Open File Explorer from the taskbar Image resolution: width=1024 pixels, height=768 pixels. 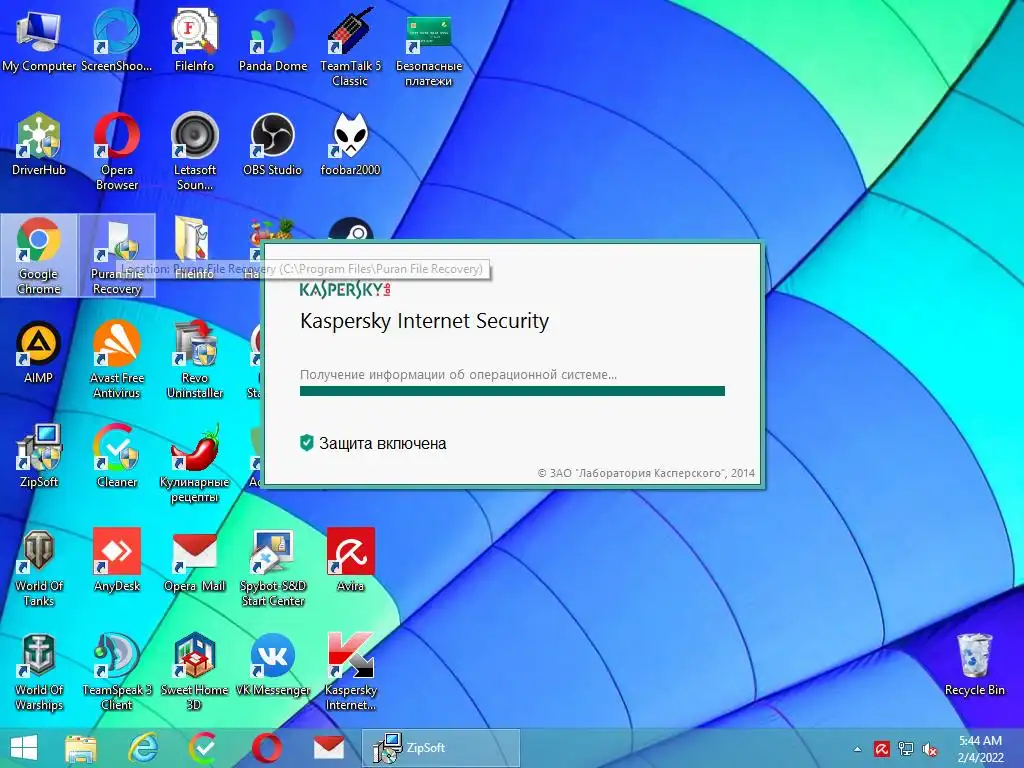(81, 748)
